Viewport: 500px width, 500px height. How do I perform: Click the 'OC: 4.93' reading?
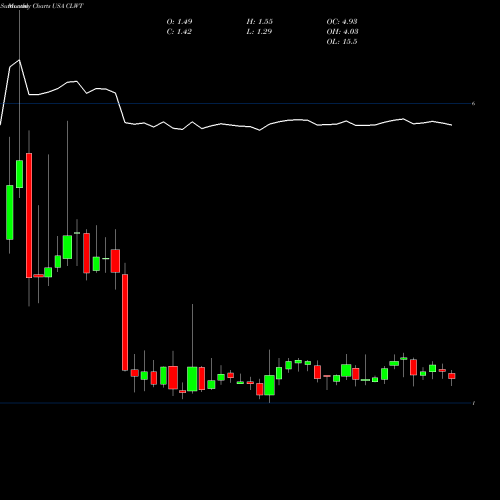(342, 22)
